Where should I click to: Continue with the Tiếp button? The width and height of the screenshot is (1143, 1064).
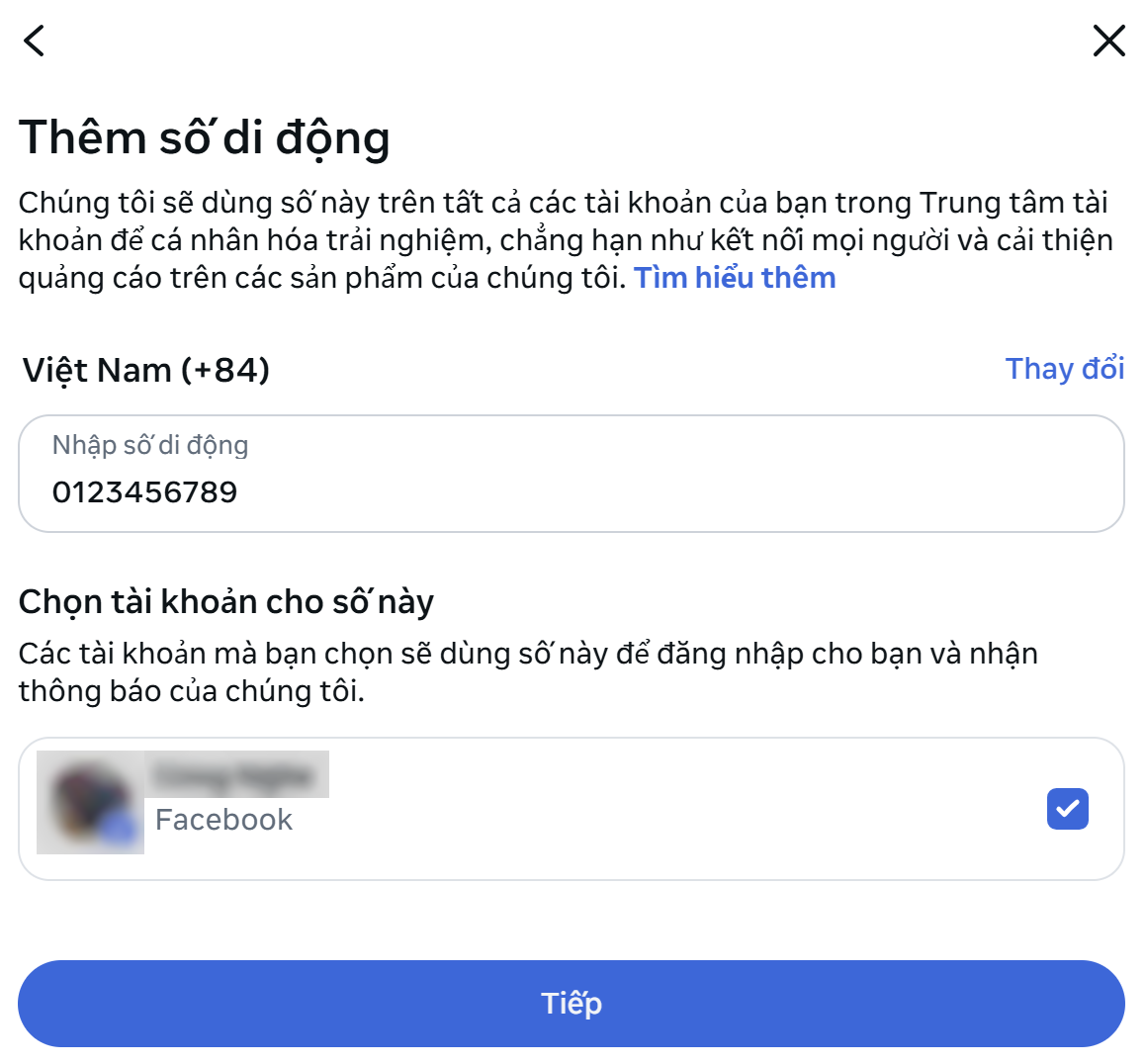[571, 1004]
